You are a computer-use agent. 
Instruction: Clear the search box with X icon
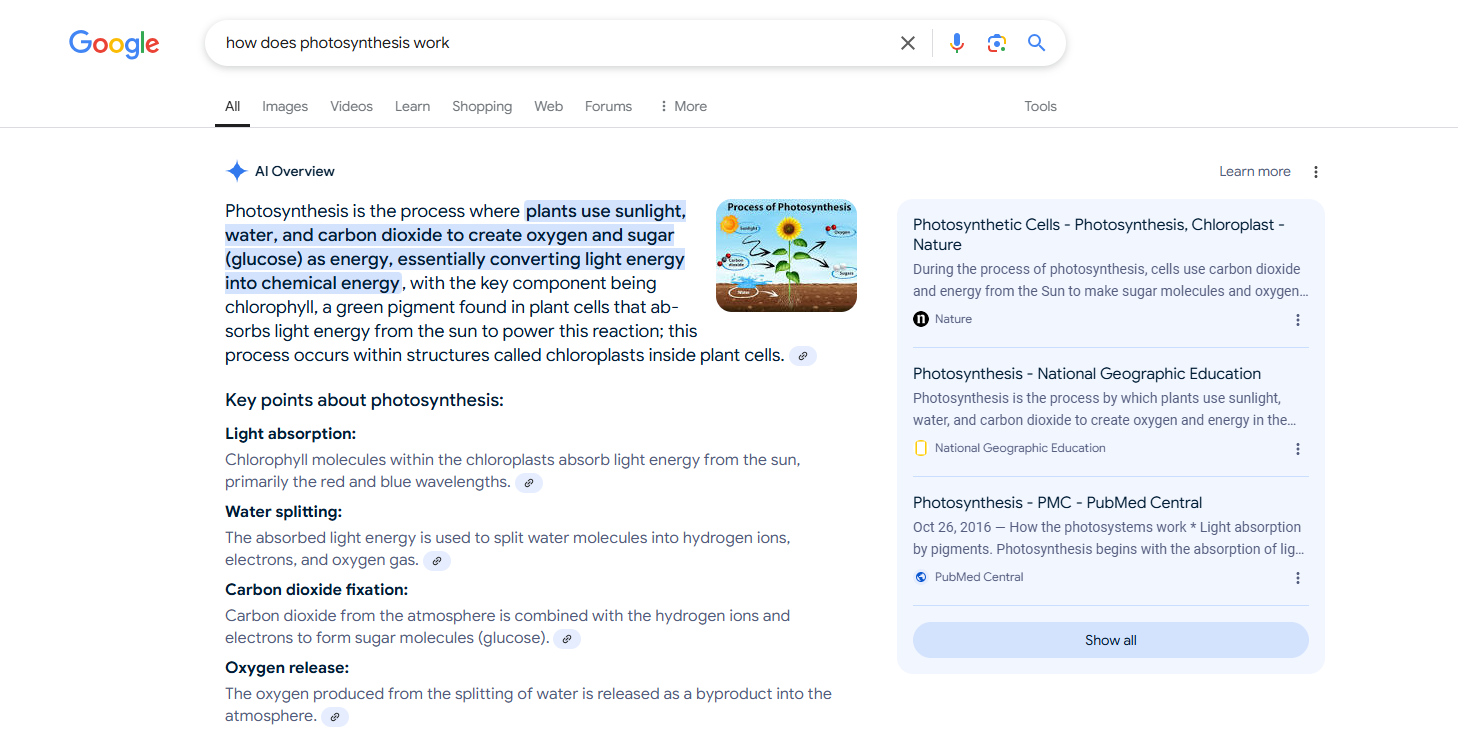(907, 43)
